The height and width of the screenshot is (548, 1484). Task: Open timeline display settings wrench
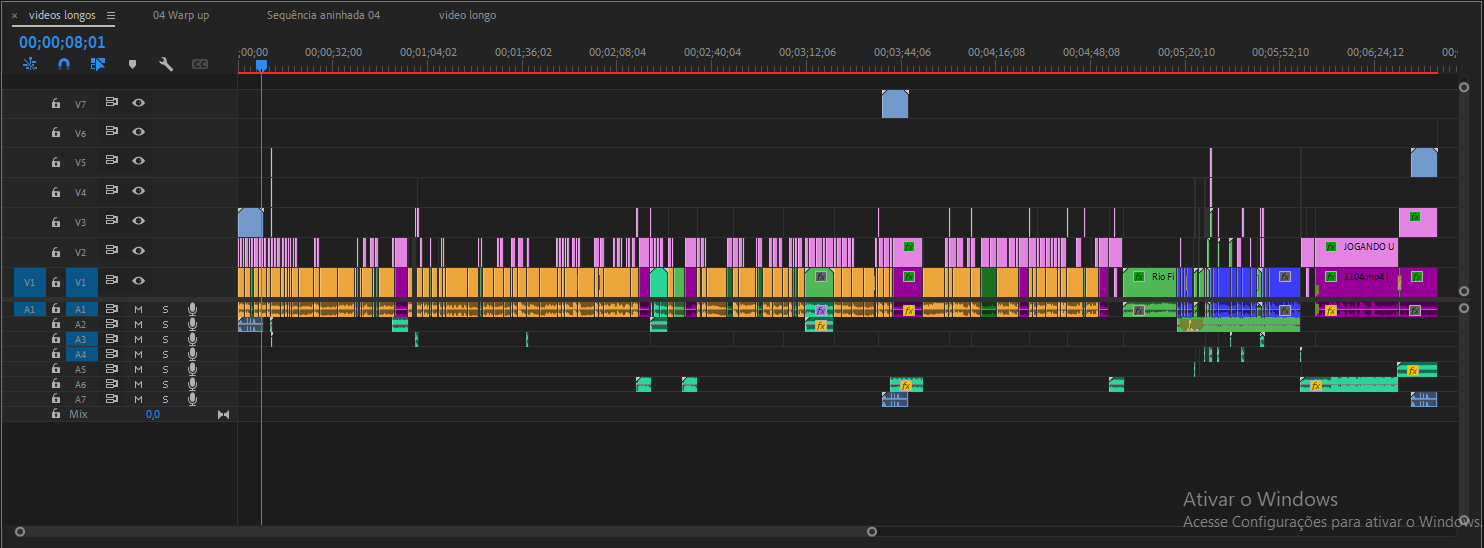(x=166, y=64)
